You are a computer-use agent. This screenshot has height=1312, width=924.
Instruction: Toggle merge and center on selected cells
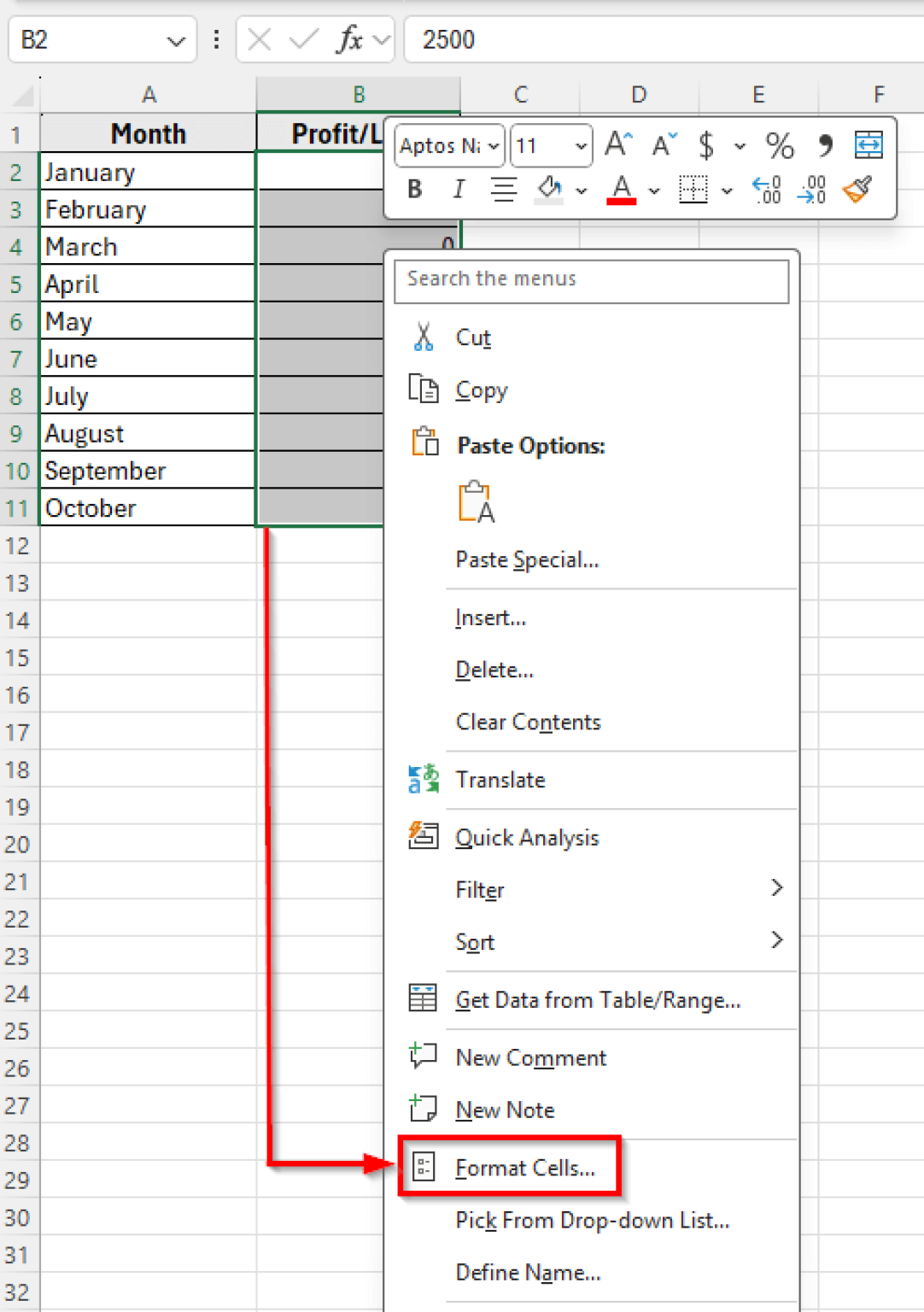tap(868, 145)
